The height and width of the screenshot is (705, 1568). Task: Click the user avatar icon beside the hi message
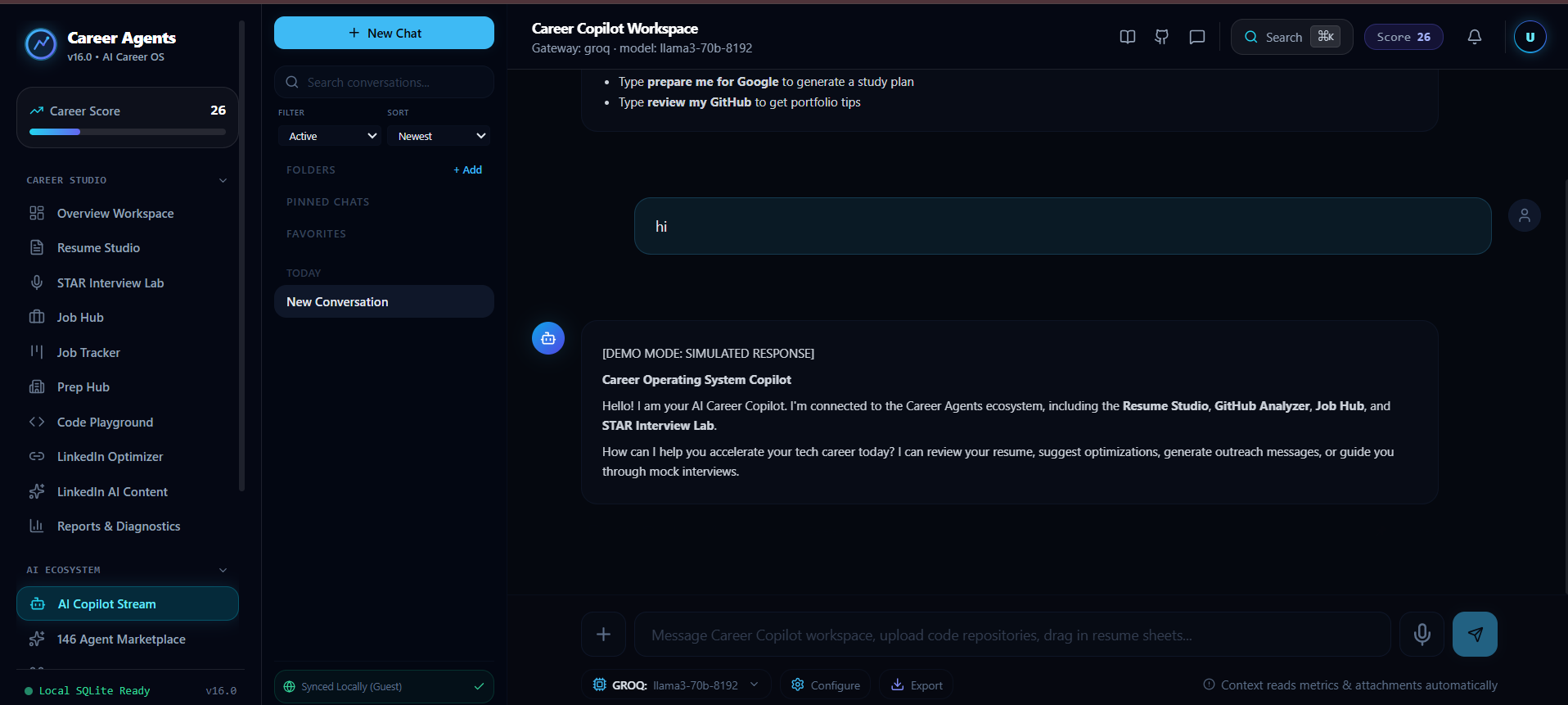(1524, 215)
